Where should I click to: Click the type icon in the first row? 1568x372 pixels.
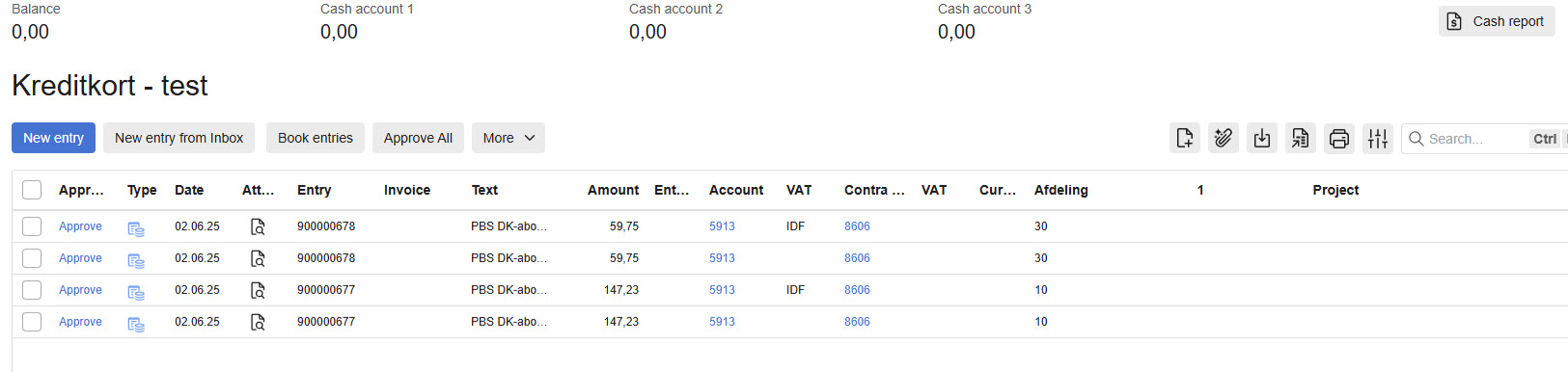[x=136, y=228]
